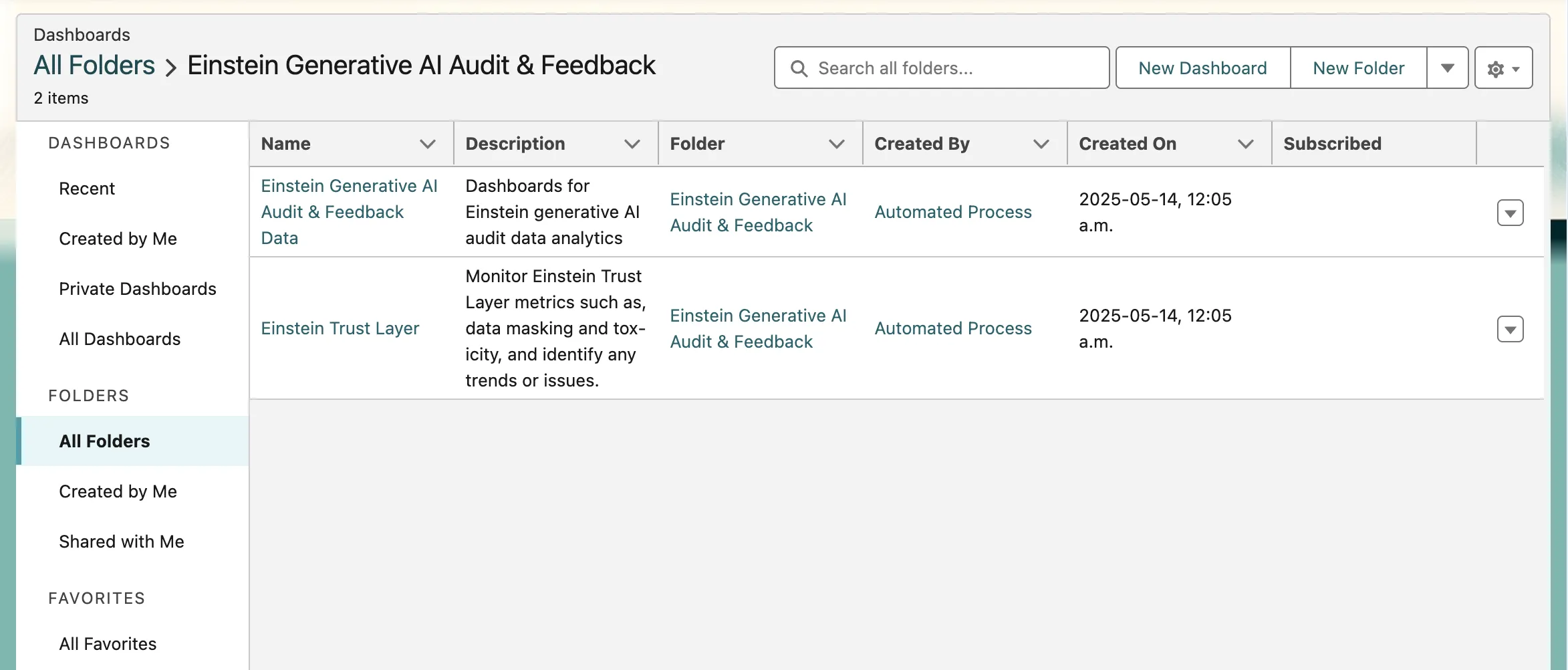Show Shared with Me folders

tap(122, 542)
